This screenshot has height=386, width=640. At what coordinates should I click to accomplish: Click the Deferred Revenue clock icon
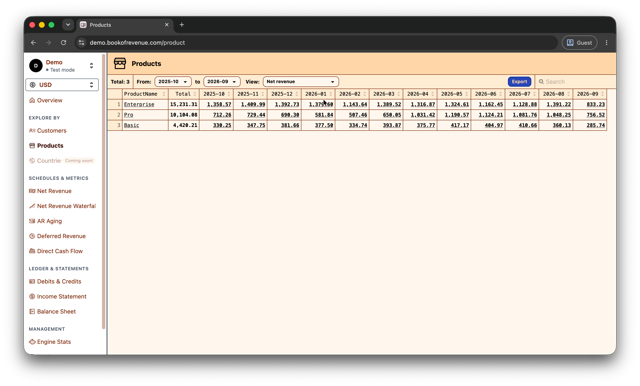click(x=32, y=236)
